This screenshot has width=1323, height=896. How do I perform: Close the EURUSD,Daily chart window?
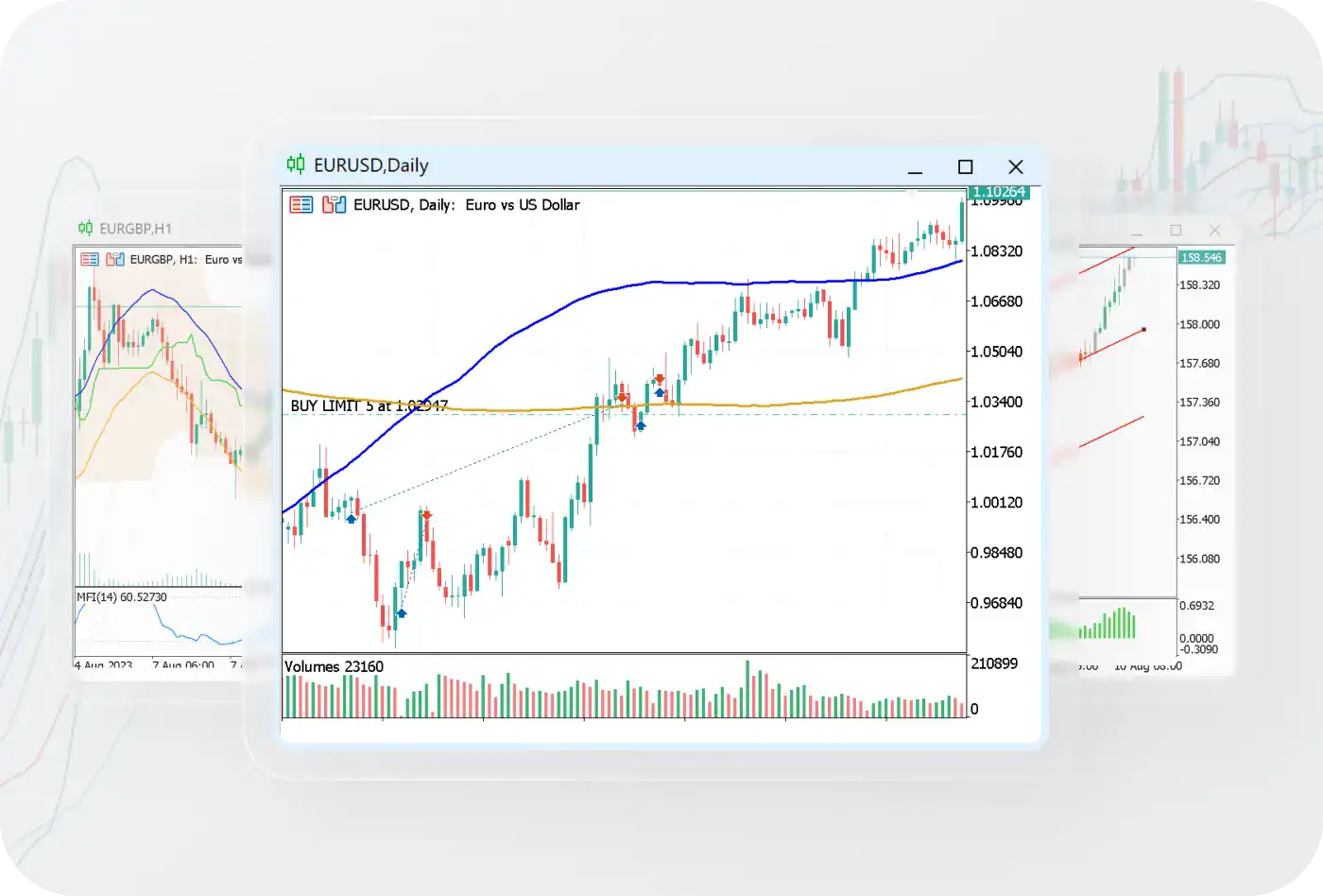pyautogui.click(x=1016, y=167)
